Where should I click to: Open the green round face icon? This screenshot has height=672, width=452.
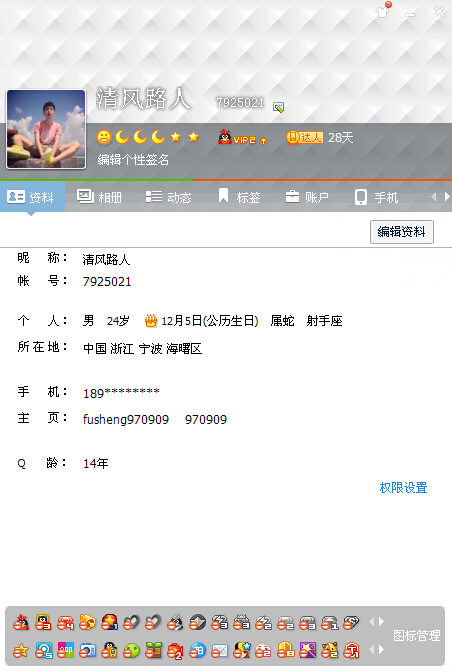pos(132,651)
